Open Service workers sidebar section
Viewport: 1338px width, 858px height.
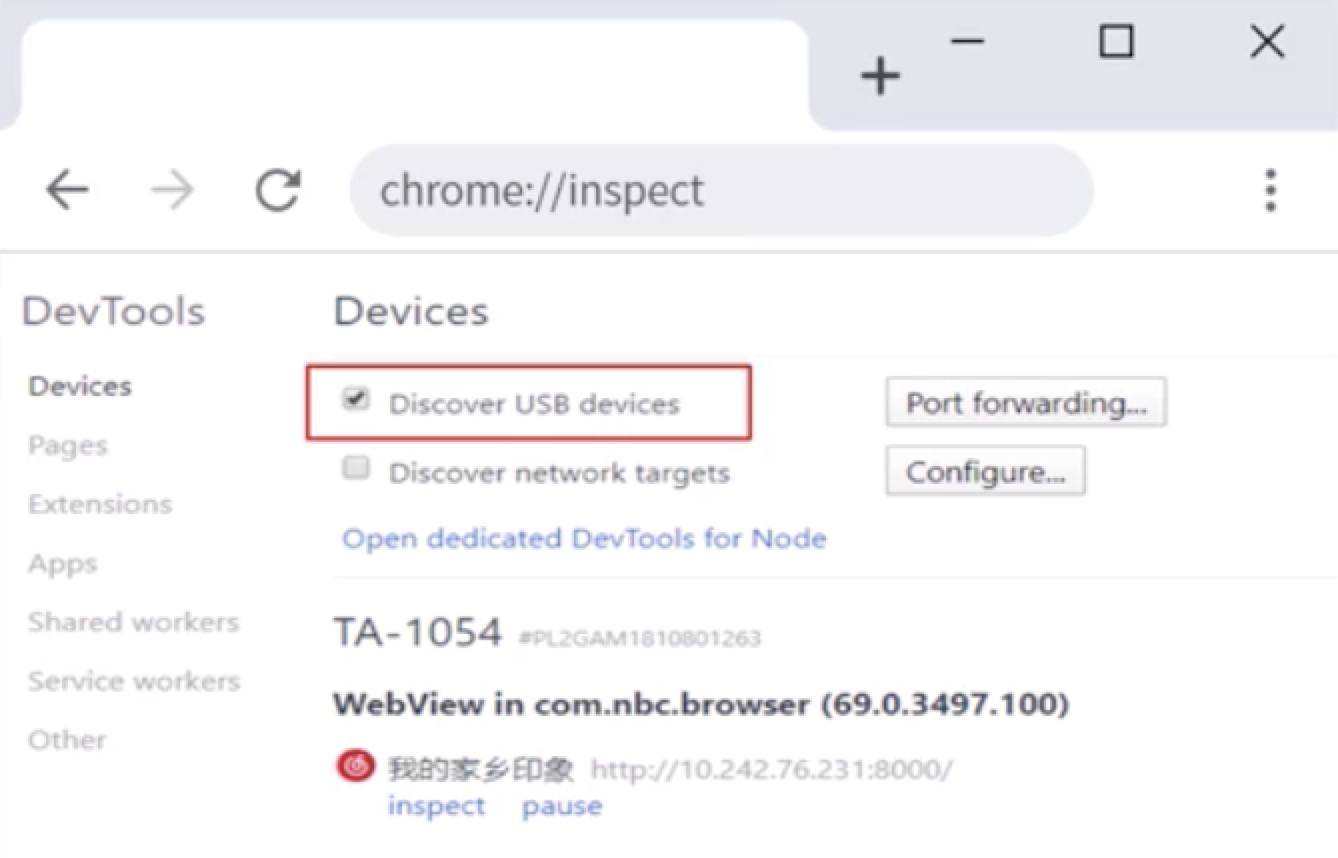coord(134,681)
